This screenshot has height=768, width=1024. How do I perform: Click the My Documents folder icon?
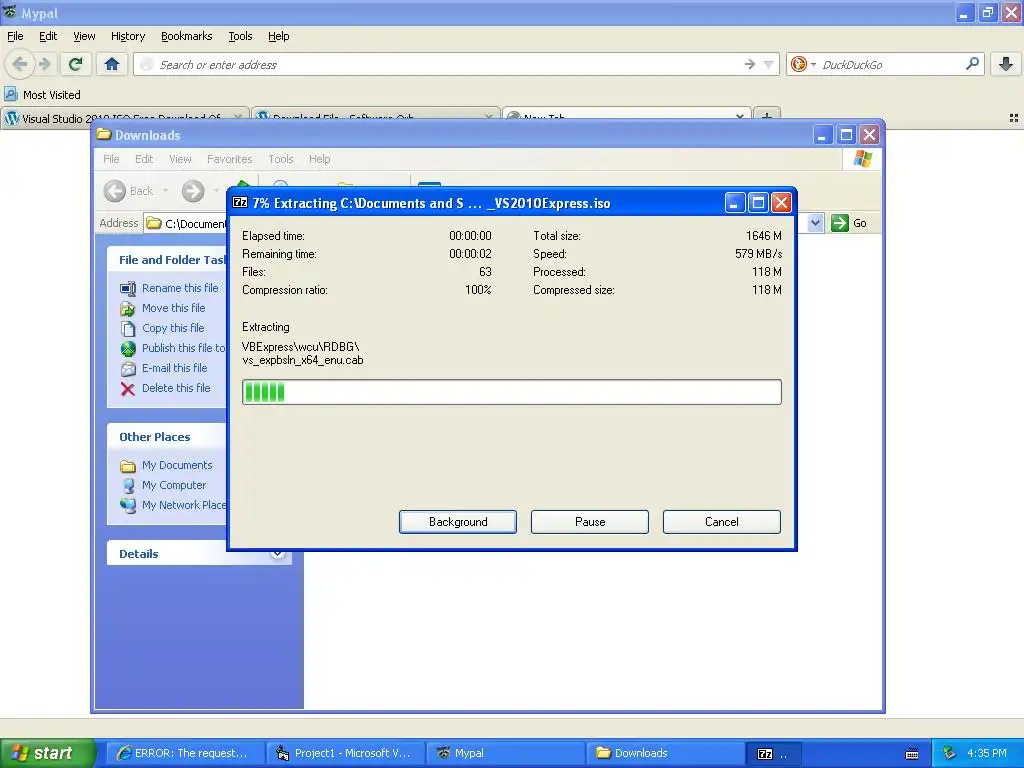[128, 466]
